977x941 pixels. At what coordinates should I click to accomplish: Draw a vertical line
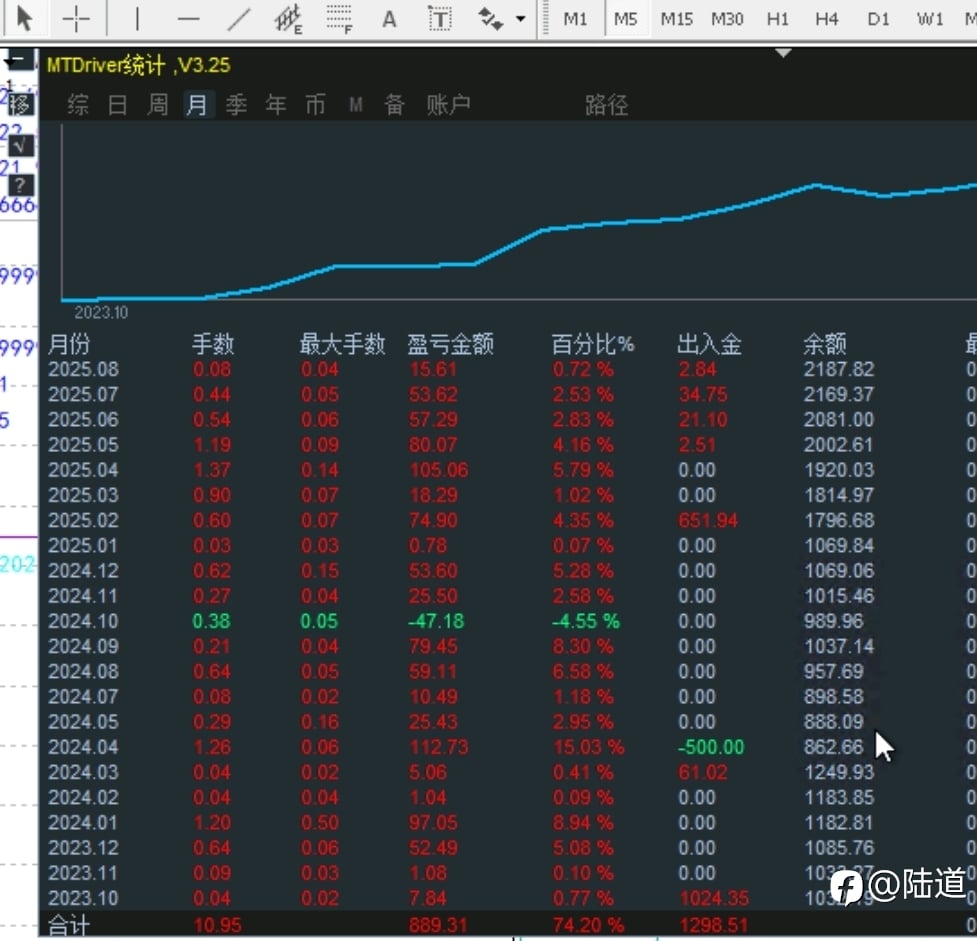(x=137, y=19)
